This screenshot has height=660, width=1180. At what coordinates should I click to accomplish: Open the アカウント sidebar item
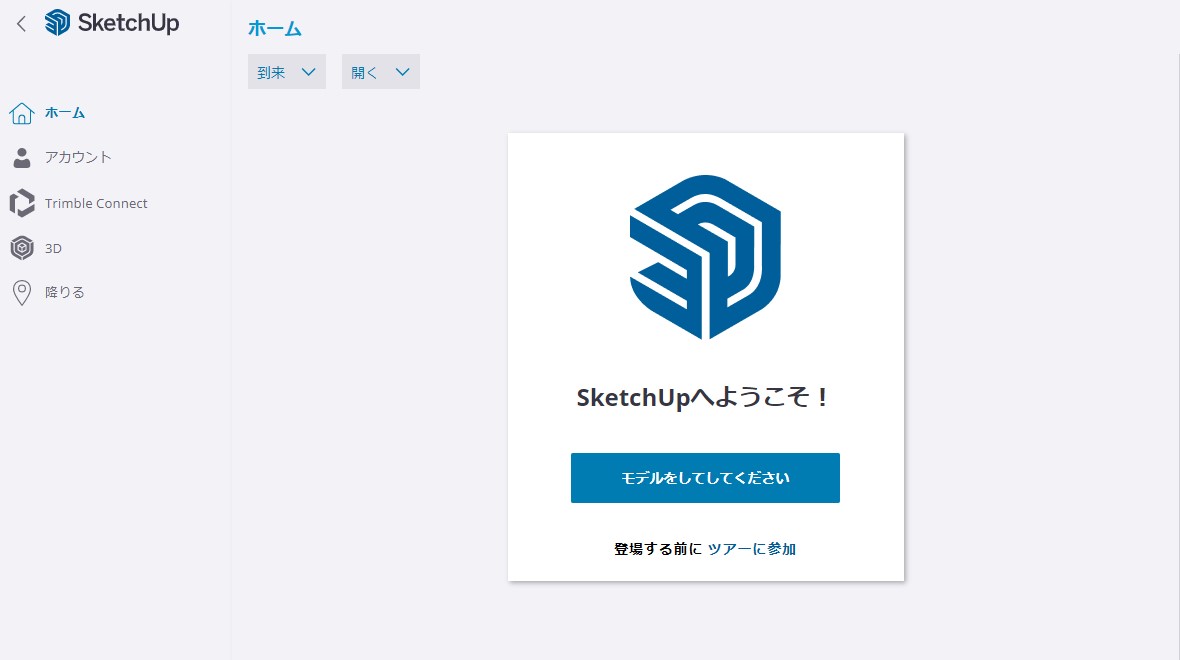point(78,157)
